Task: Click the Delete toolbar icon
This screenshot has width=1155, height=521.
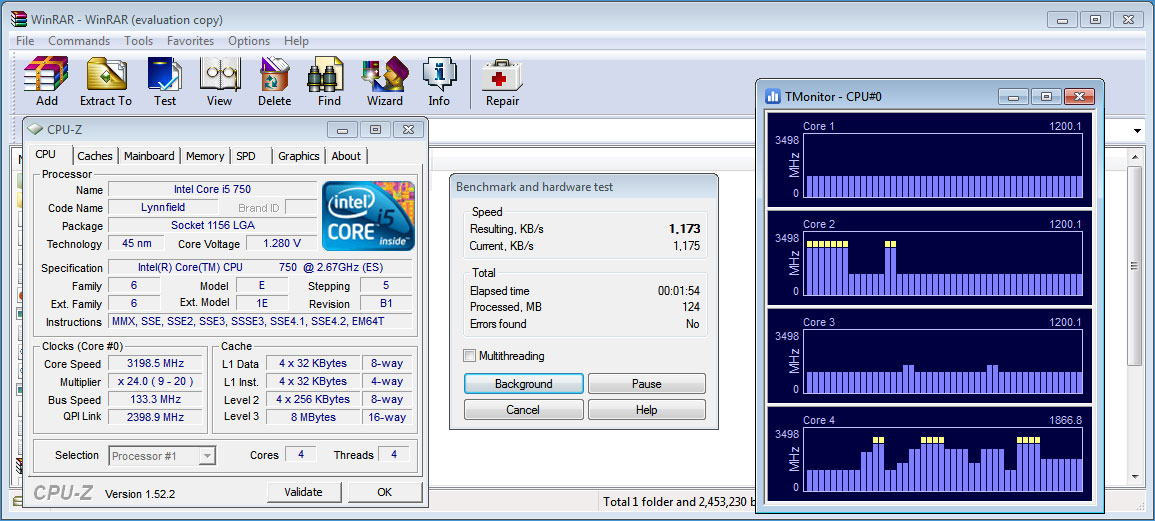Action: [274, 74]
